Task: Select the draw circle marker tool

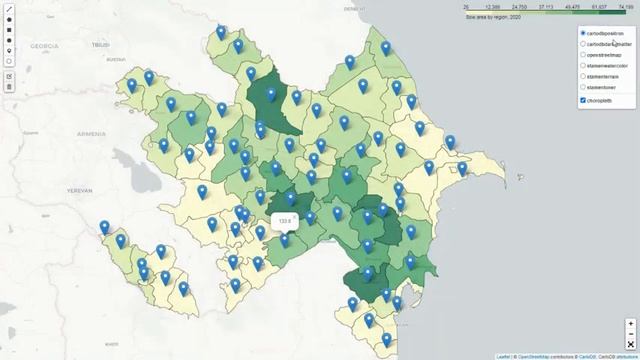Action: point(9,62)
